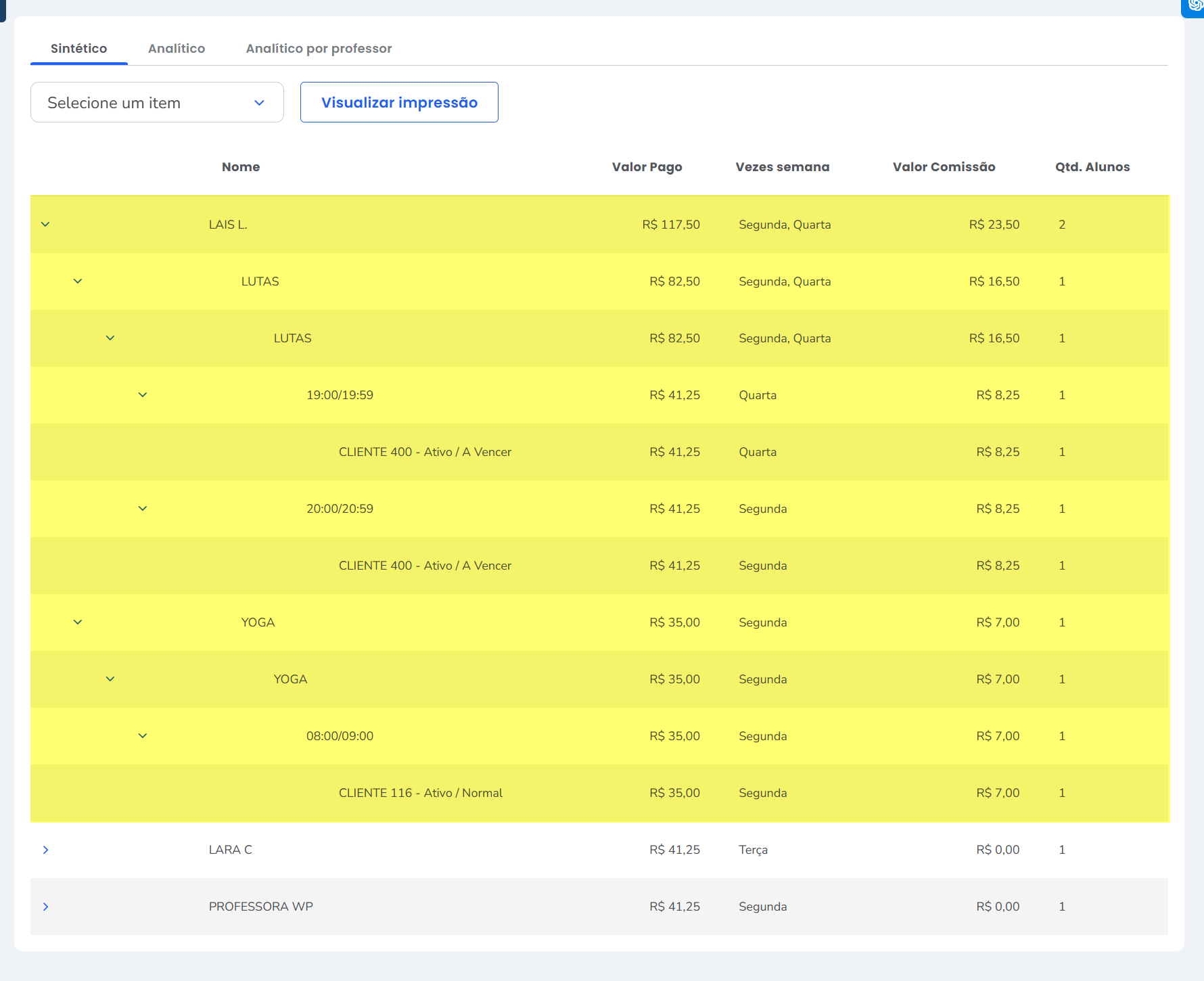Open the Analítico por professor tab
This screenshot has height=981, width=1204.
[x=319, y=49]
